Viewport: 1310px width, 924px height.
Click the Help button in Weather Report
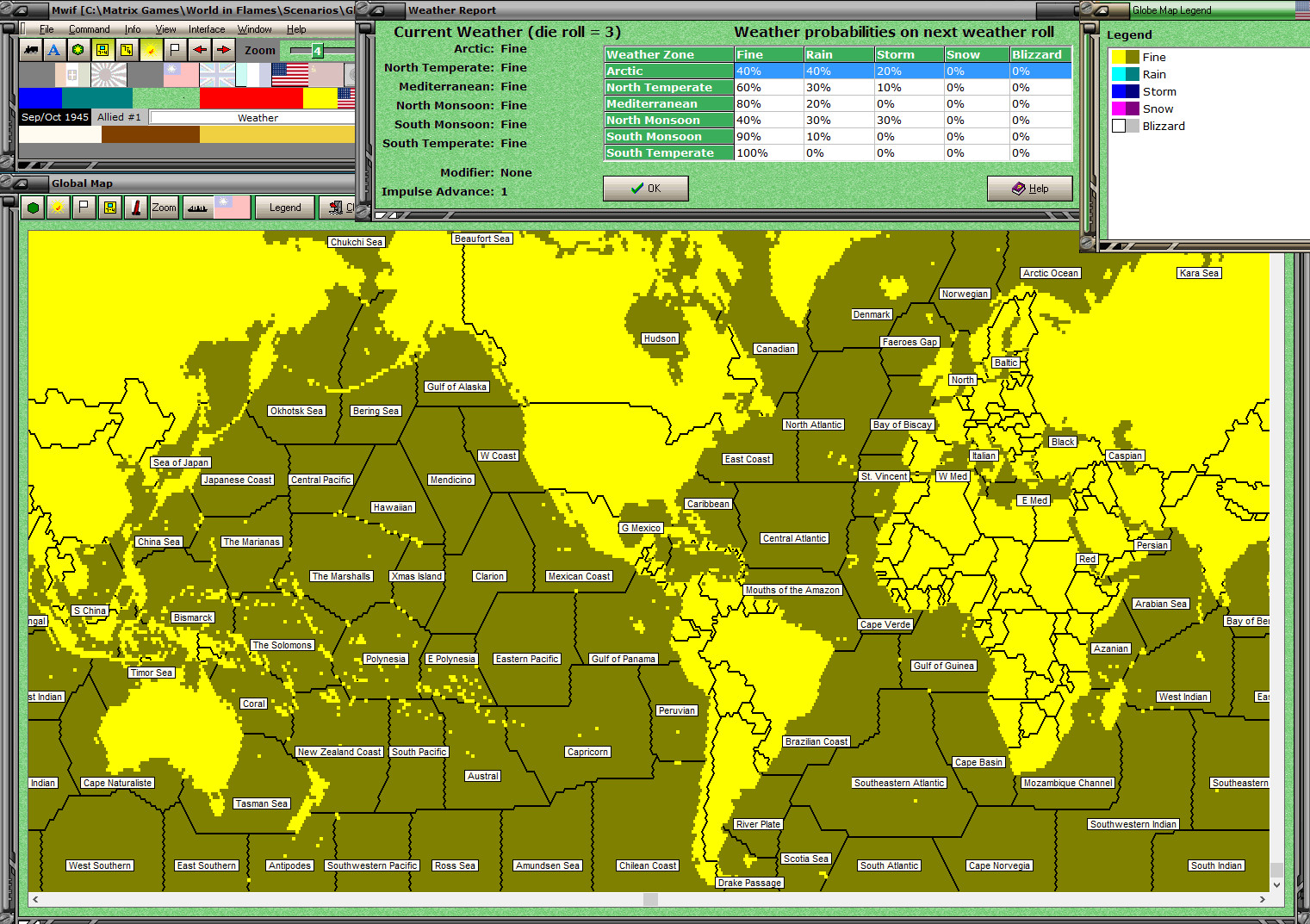click(1030, 189)
